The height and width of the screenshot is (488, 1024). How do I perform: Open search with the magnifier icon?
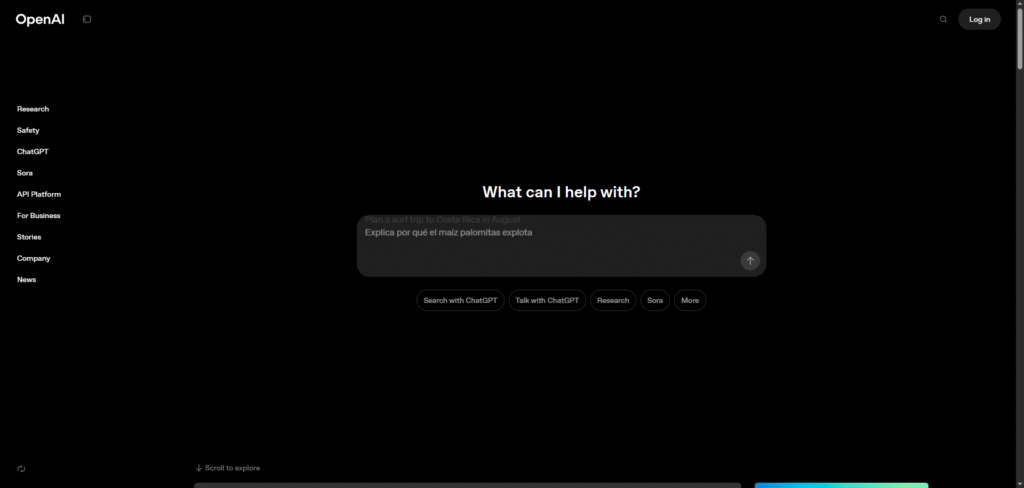tap(943, 19)
